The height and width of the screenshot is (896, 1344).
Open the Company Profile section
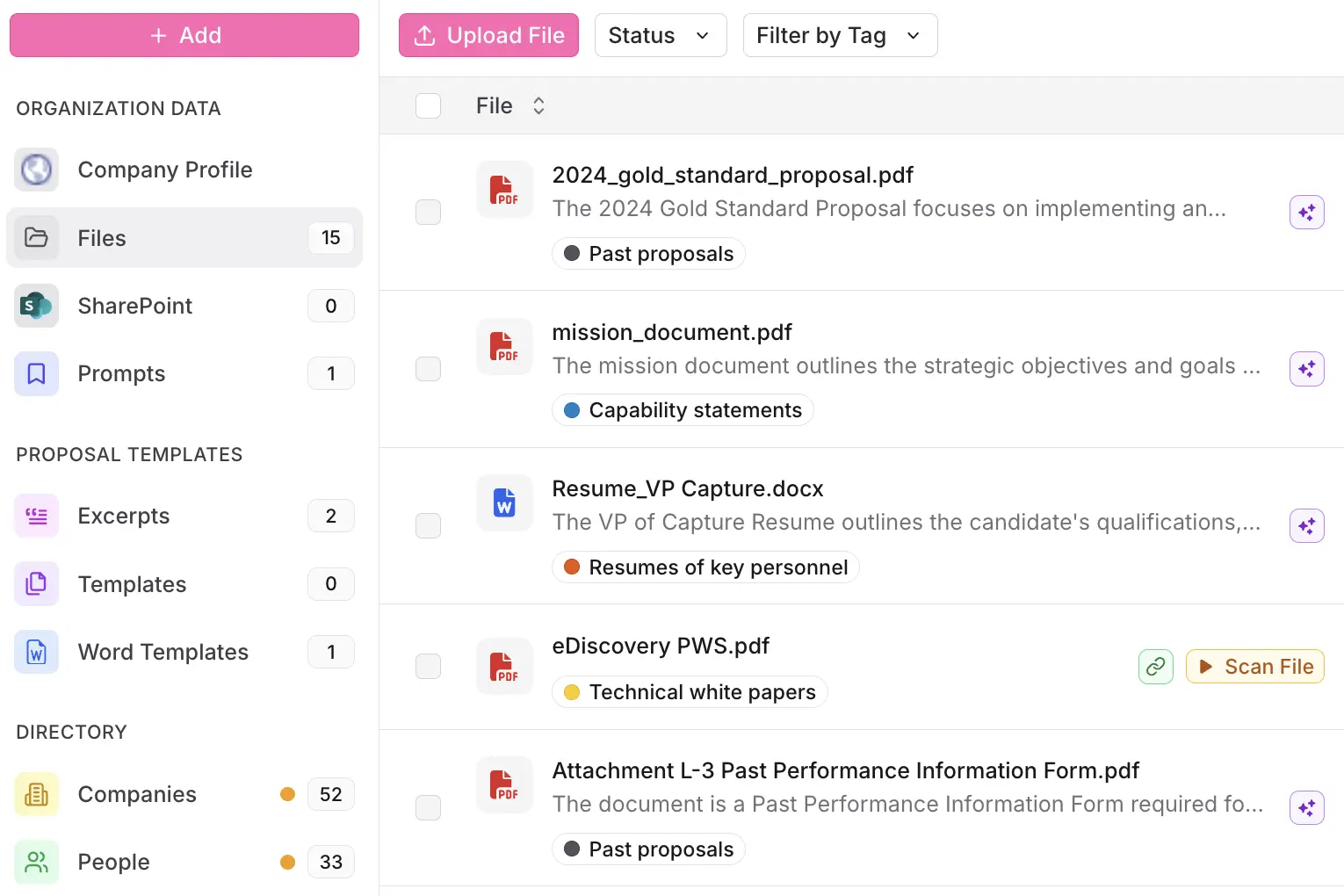click(164, 170)
